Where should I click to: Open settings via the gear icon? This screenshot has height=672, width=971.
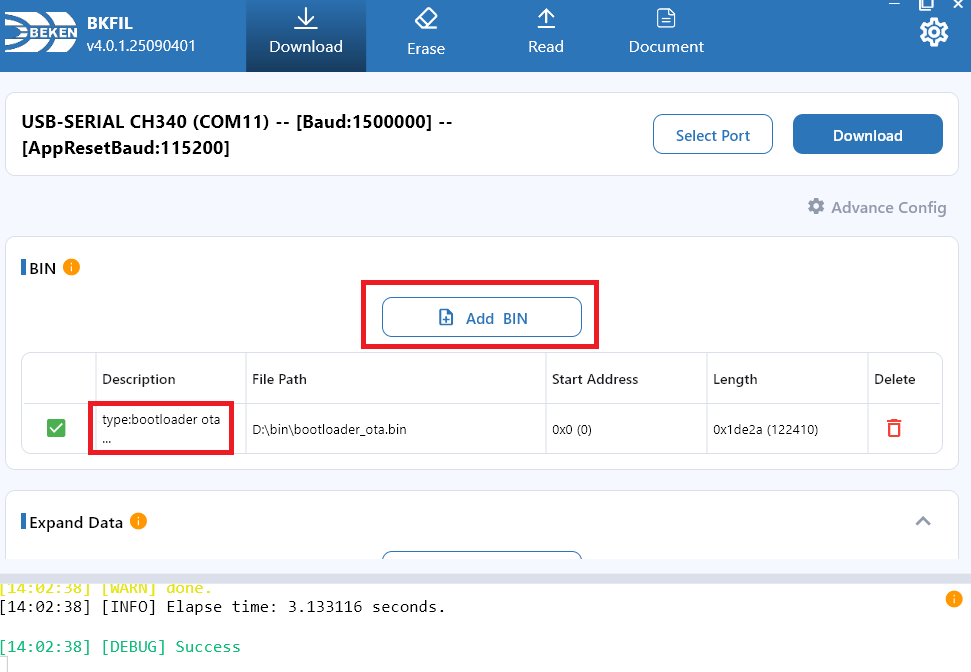click(933, 32)
